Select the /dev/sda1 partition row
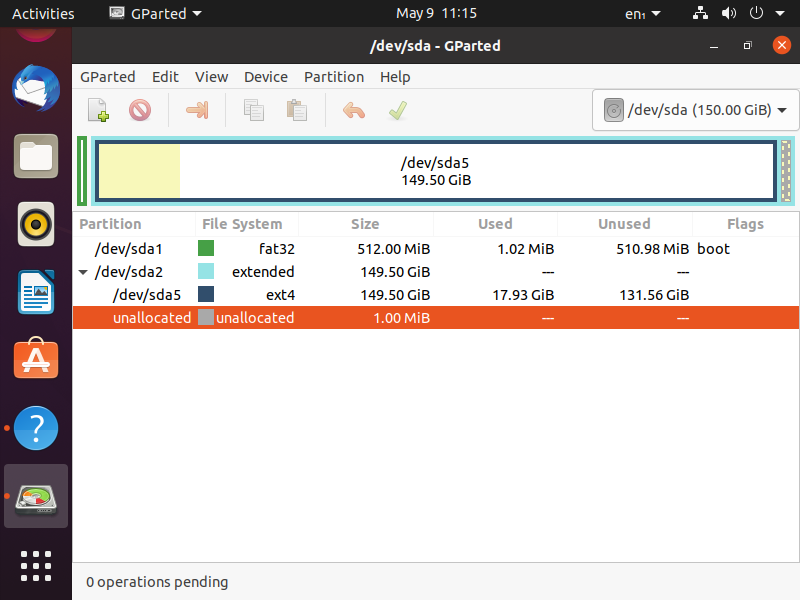The height and width of the screenshot is (600, 800). (436, 248)
